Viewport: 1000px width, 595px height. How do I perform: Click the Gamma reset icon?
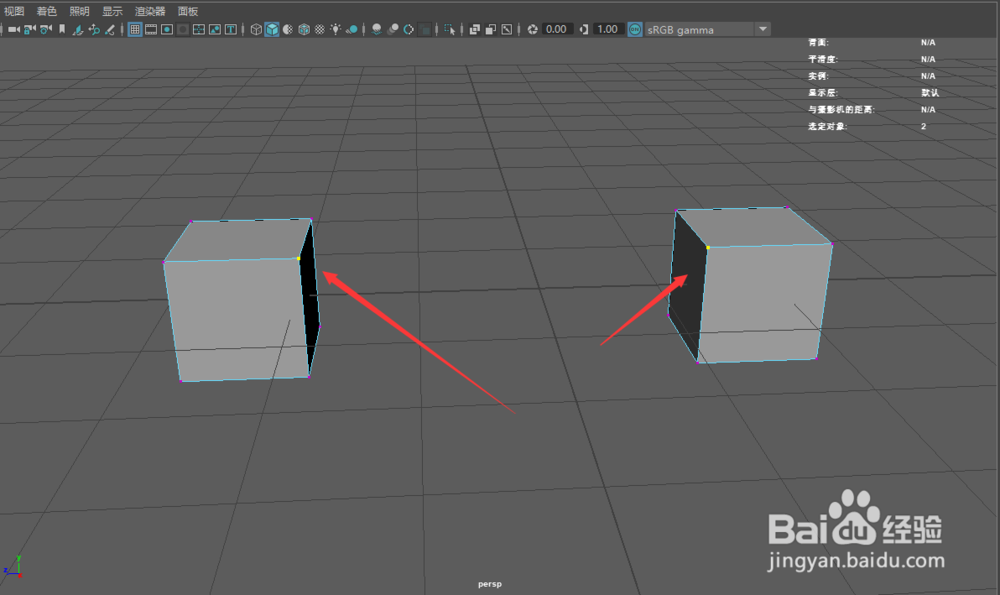[x=584, y=29]
